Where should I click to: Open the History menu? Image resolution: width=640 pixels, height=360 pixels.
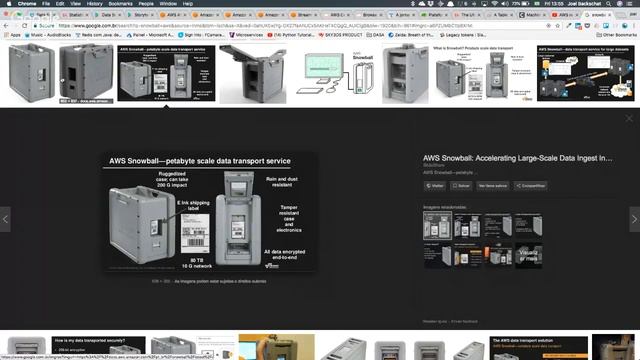tap(94, 4)
